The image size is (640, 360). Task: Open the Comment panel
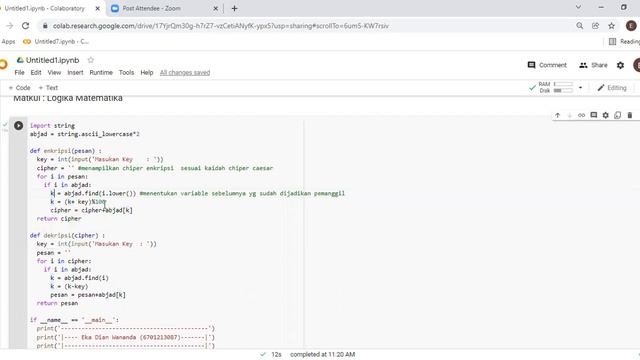click(547, 65)
